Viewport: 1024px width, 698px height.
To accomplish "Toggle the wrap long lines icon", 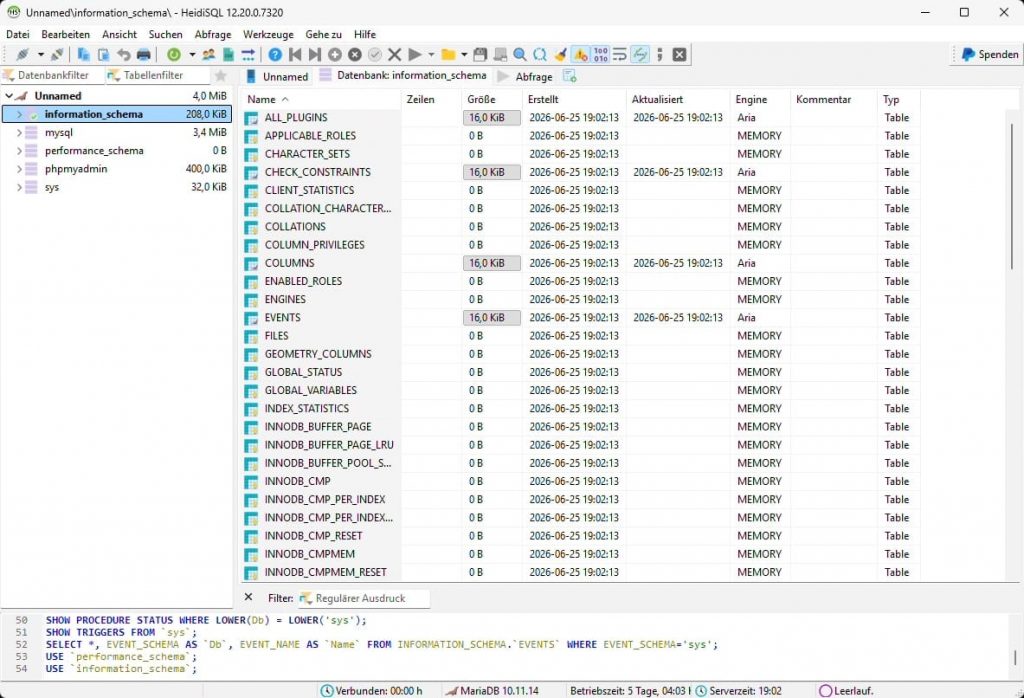I will click(620, 55).
